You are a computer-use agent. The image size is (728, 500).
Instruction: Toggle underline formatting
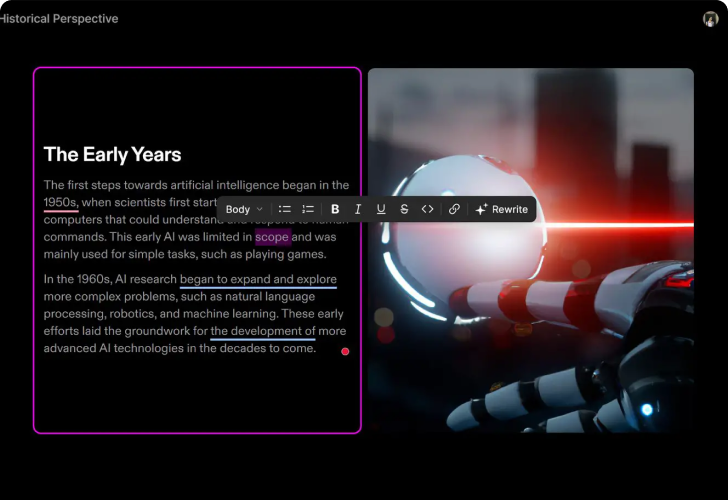coord(381,209)
